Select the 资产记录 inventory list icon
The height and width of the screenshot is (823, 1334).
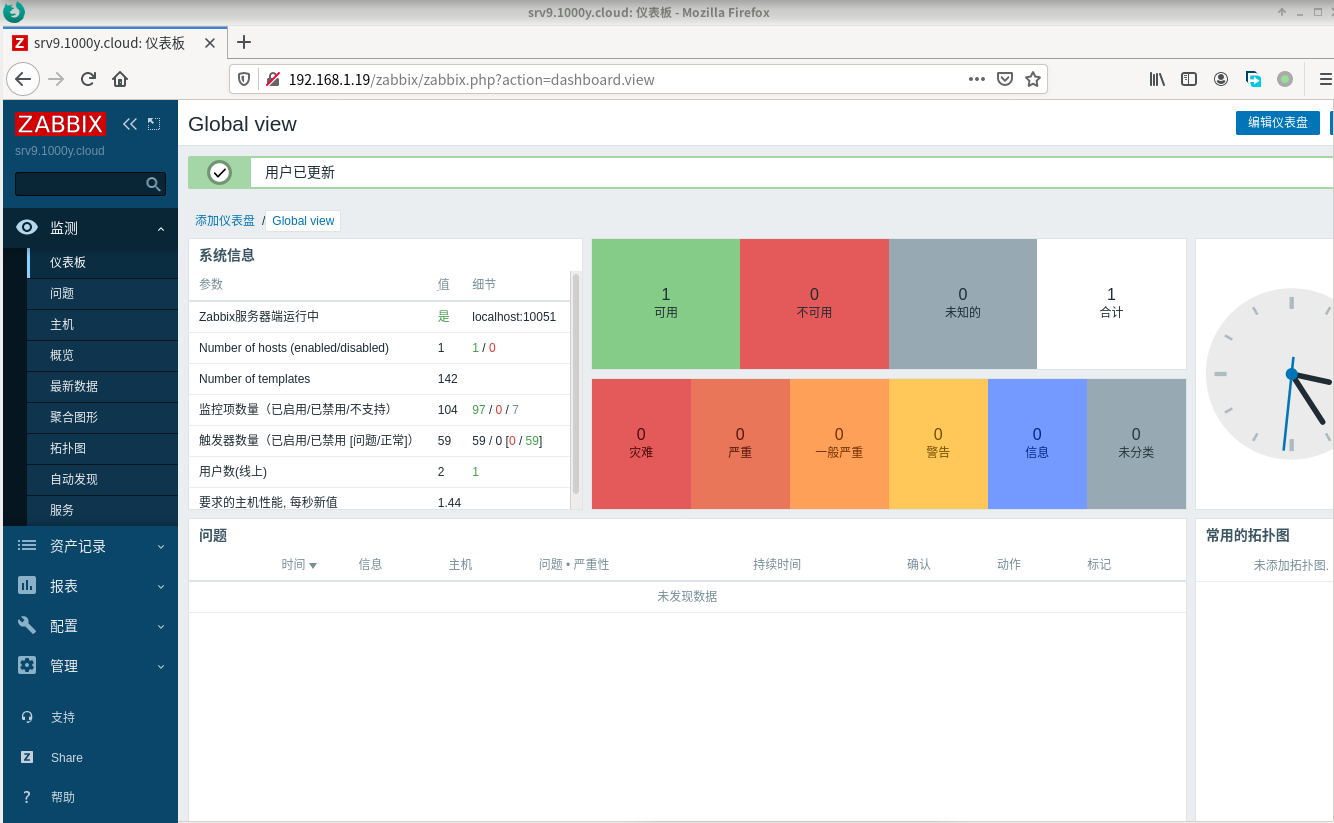tap(26, 545)
